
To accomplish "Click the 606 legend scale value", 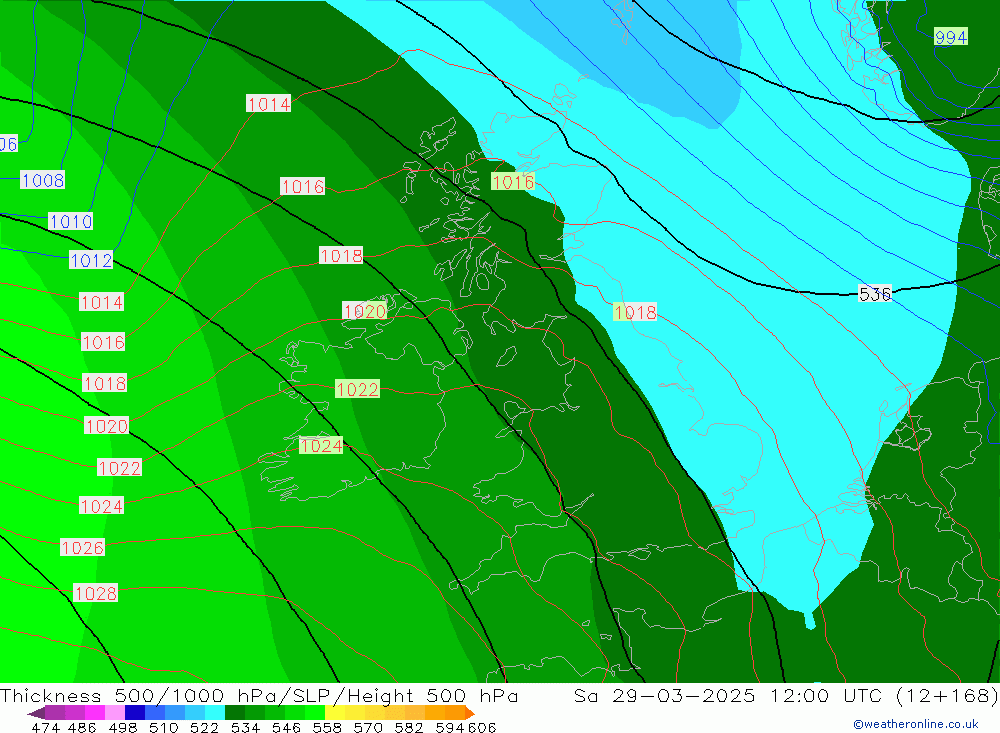I will click(x=482, y=728).
